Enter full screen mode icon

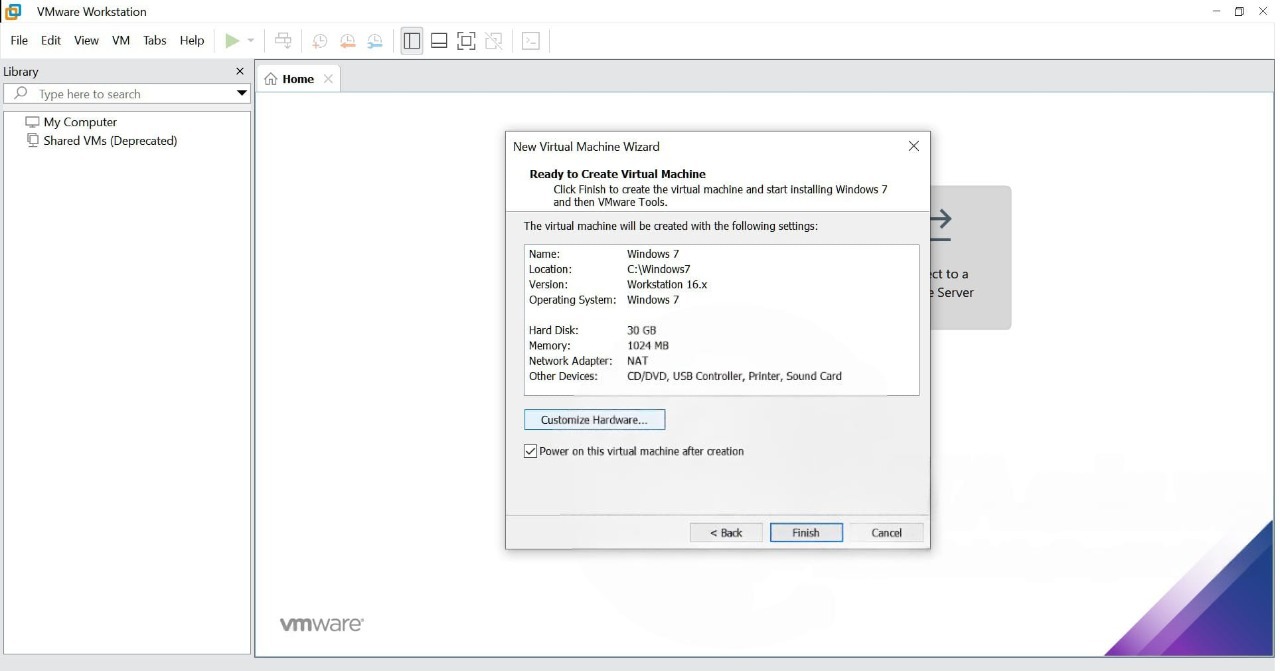(466, 41)
